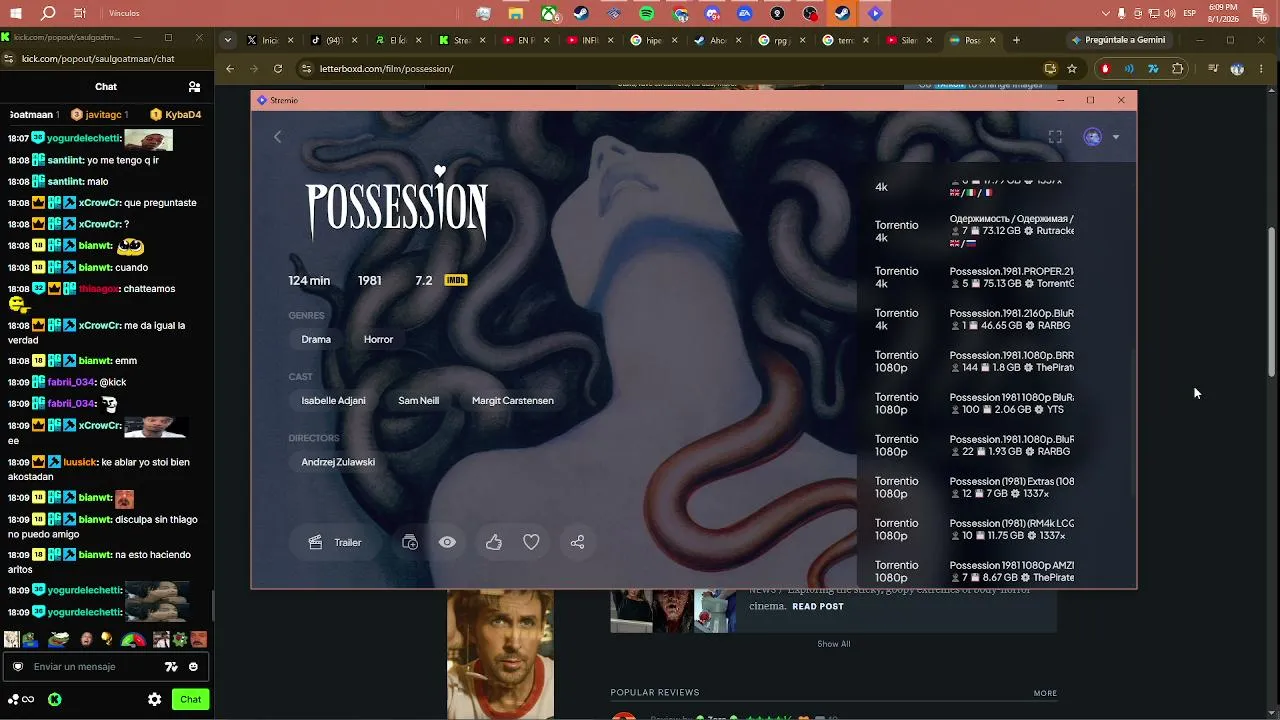This screenshot has height=720, width=1280.
Task: Open Windows taskbar search
Action: click(x=48, y=13)
